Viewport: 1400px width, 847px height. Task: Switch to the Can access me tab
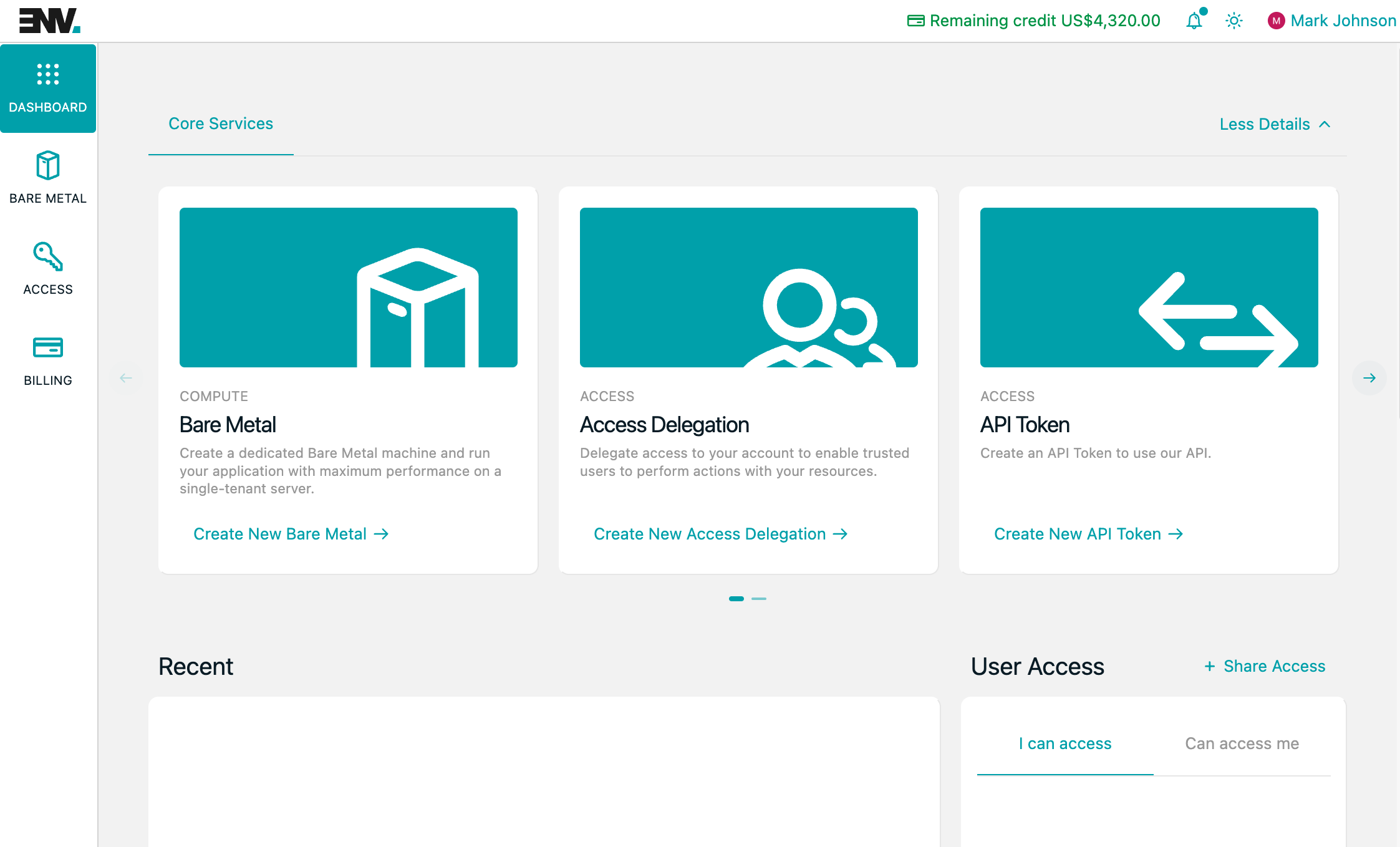[x=1242, y=743]
